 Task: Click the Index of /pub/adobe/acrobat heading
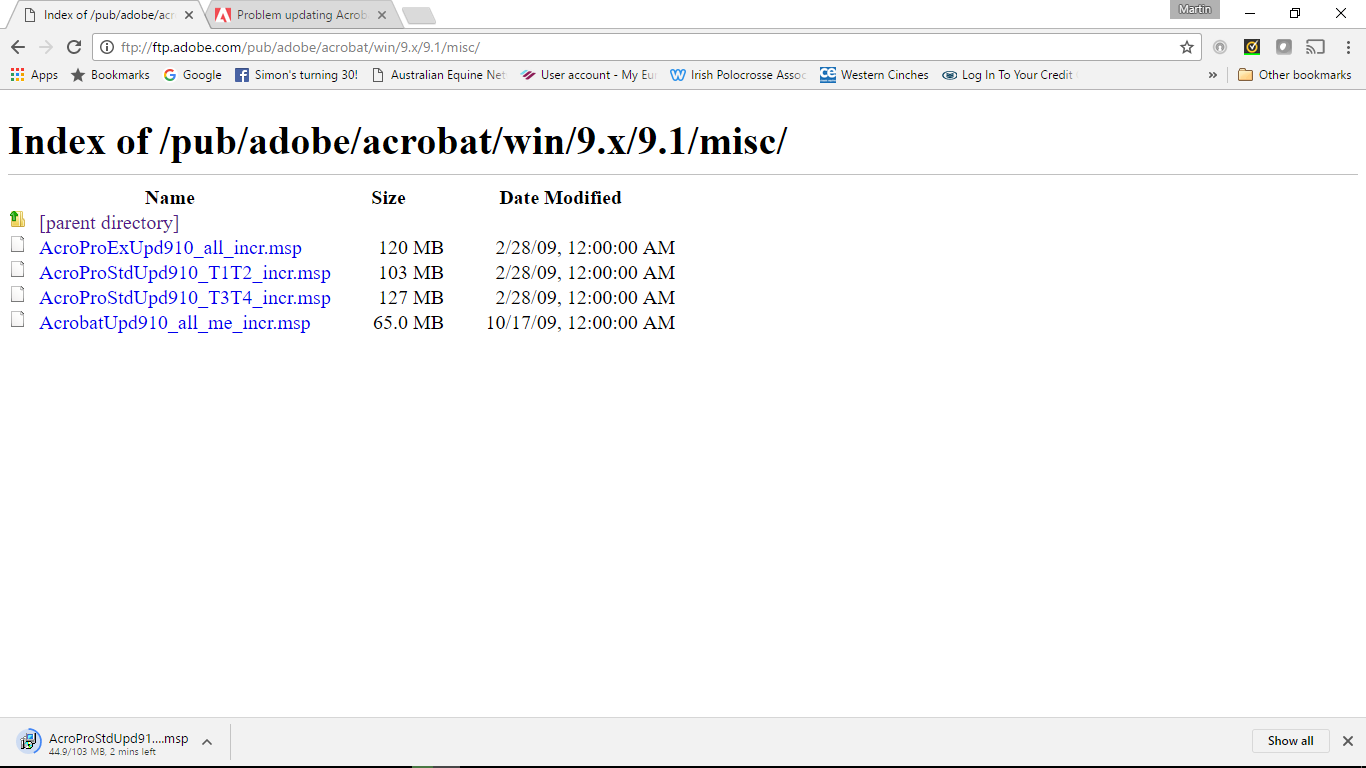click(398, 141)
